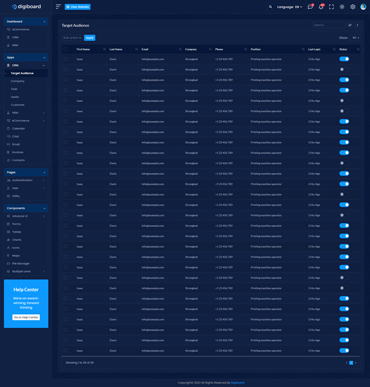Toggle the sidebar collapse hamburger icon
Screen dimensions: 370x387
[x=58, y=7]
